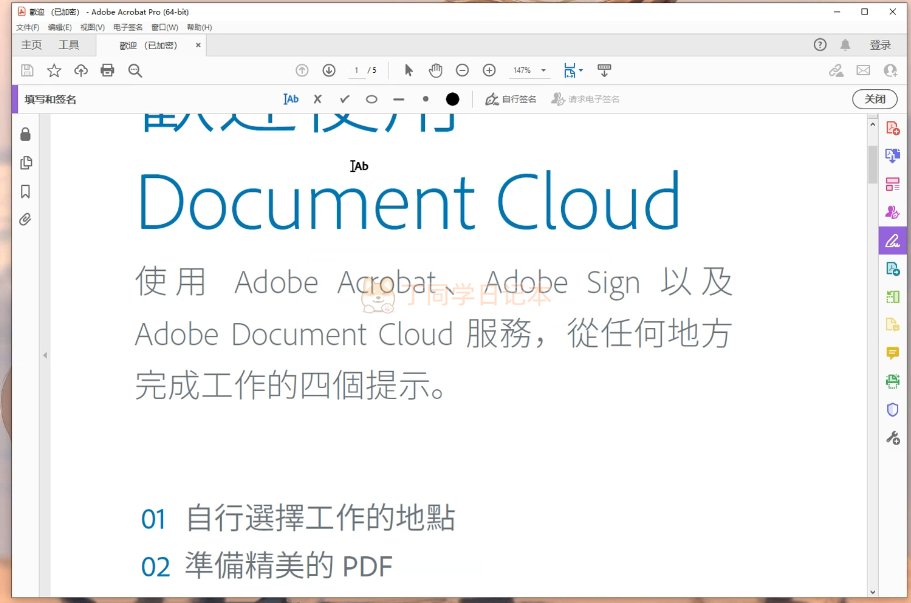Open the 文件(F) menu
911x603 pixels.
point(29,27)
